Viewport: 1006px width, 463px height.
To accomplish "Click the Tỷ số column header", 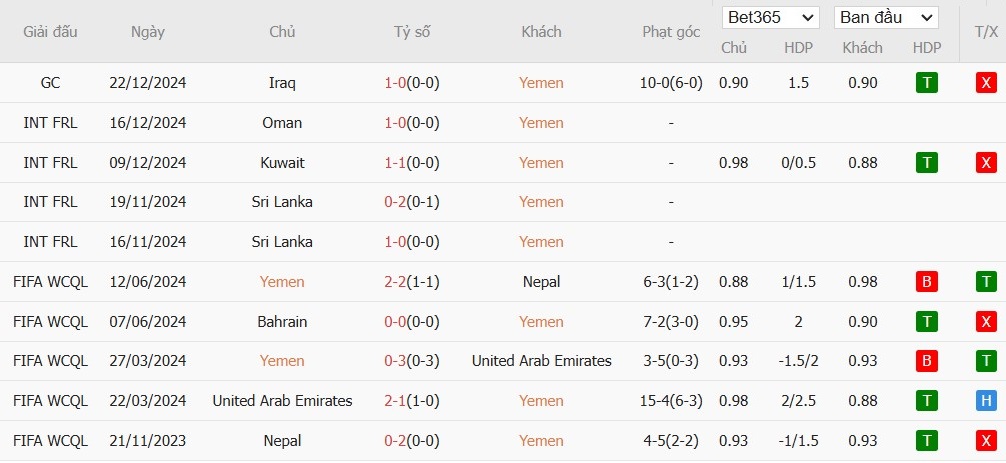I will [x=412, y=31].
